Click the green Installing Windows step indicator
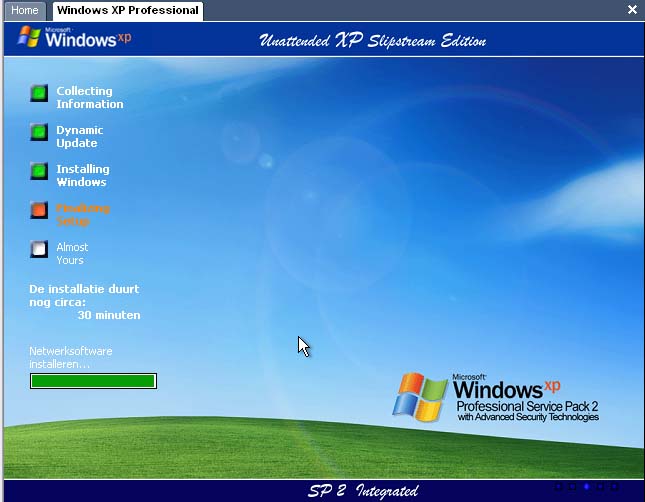The height and width of the screenshot is (502, 645). click(39, 171)
